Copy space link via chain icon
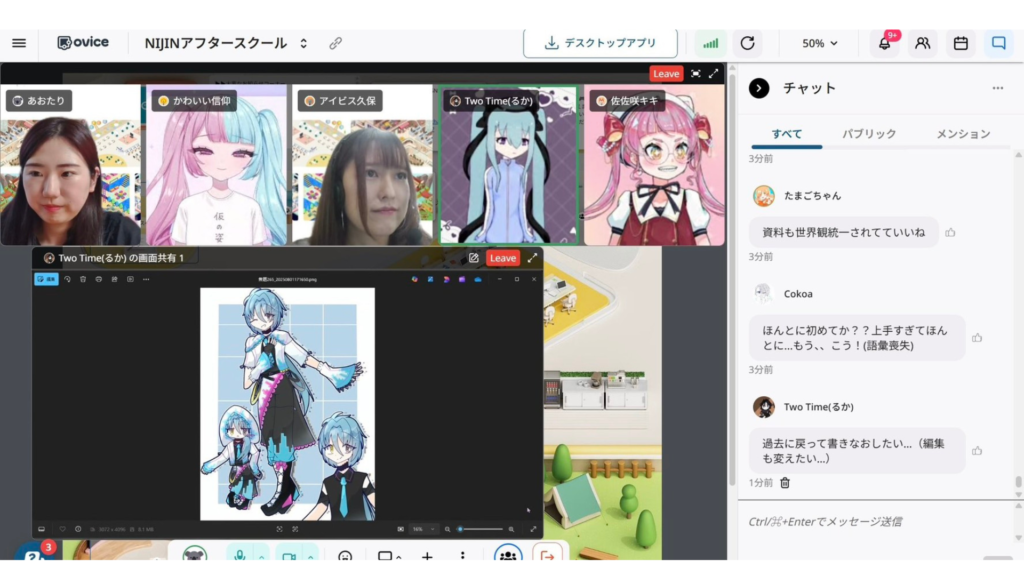The height and width of the screenshot is (576, 1024). pos(336,43)
